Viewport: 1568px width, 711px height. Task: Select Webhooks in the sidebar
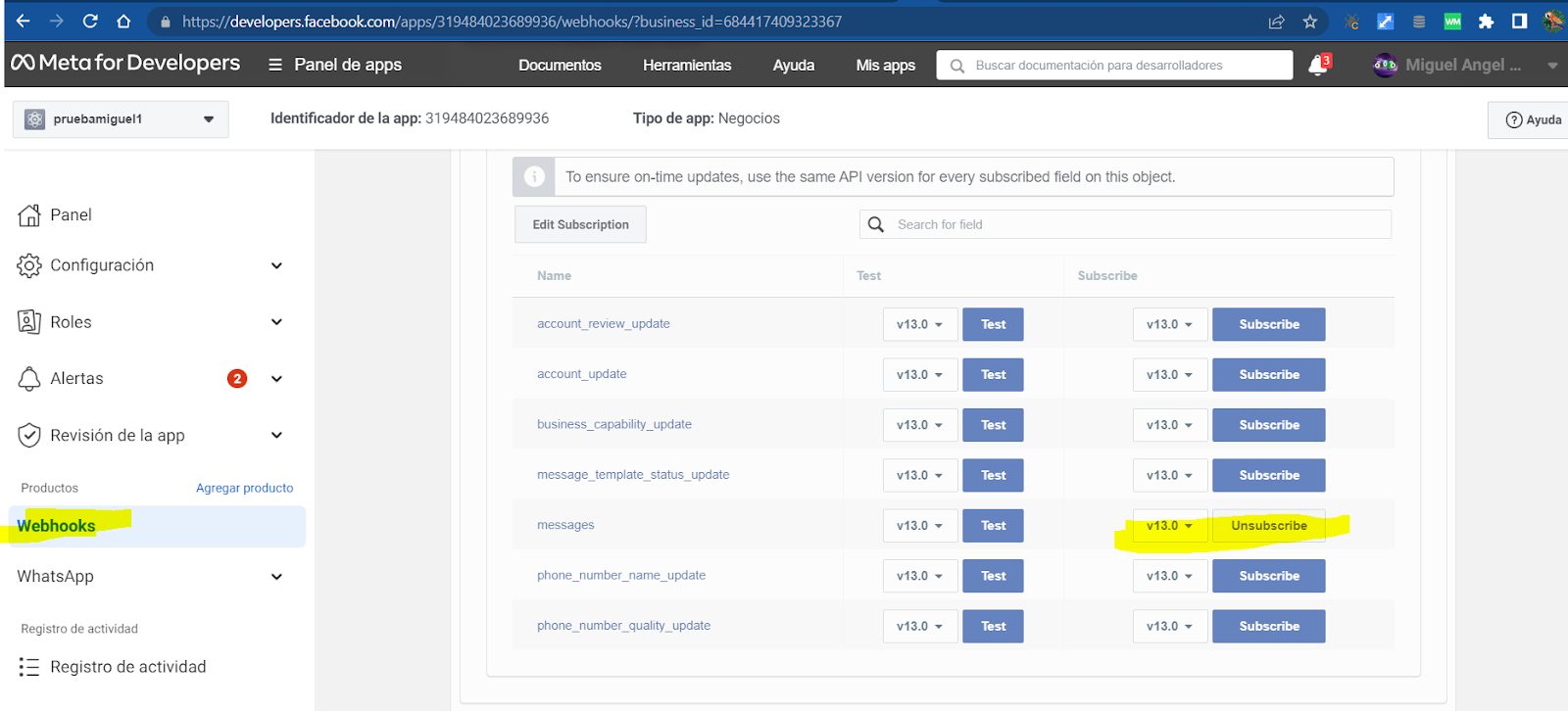157,526
